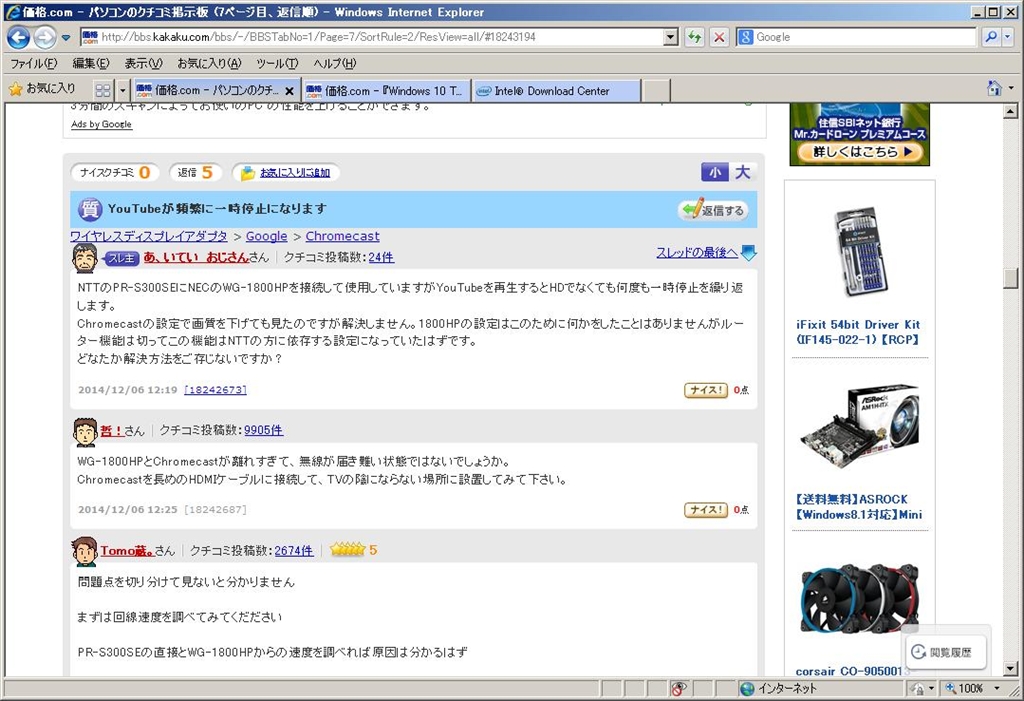
Task: Click ナイス! button on the 12:19 post
Action: pyautogui.click(x=705, y=390)
